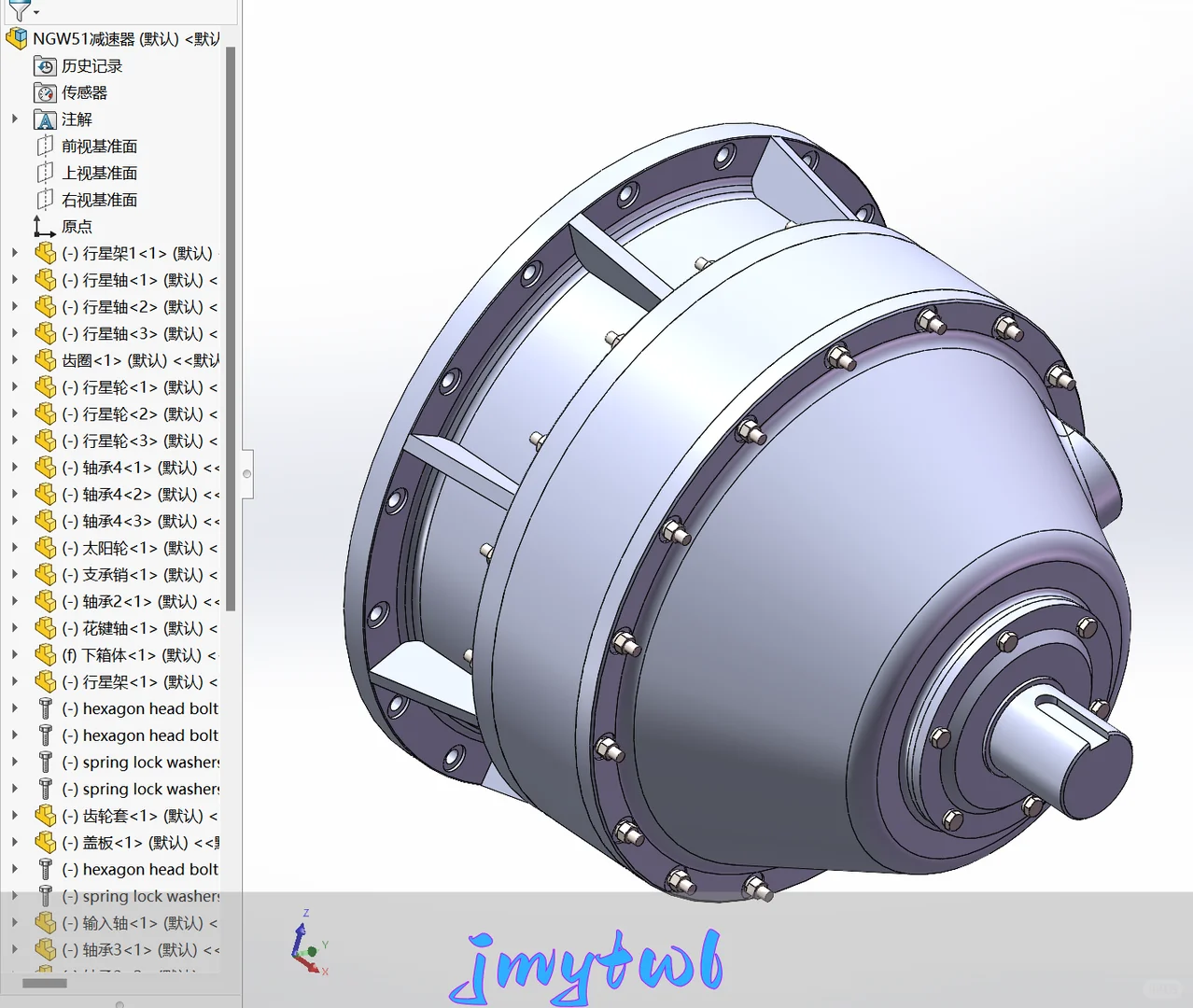Viewport: 1193px width, 1008px height.
Task: Select the NGW51减速器 assembly icon
Action: 17,38
